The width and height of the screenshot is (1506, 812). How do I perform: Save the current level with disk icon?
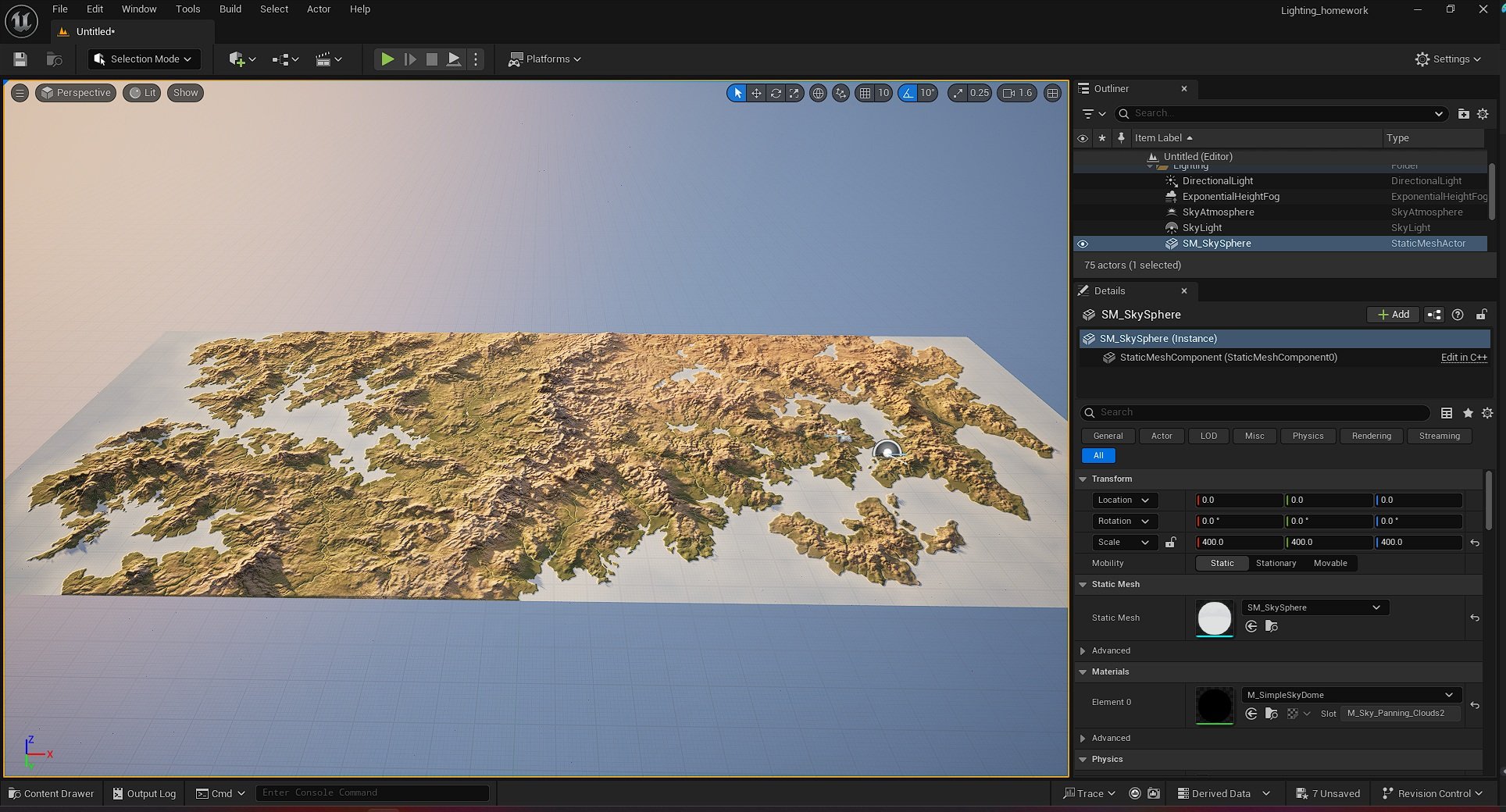click(20, 59)
